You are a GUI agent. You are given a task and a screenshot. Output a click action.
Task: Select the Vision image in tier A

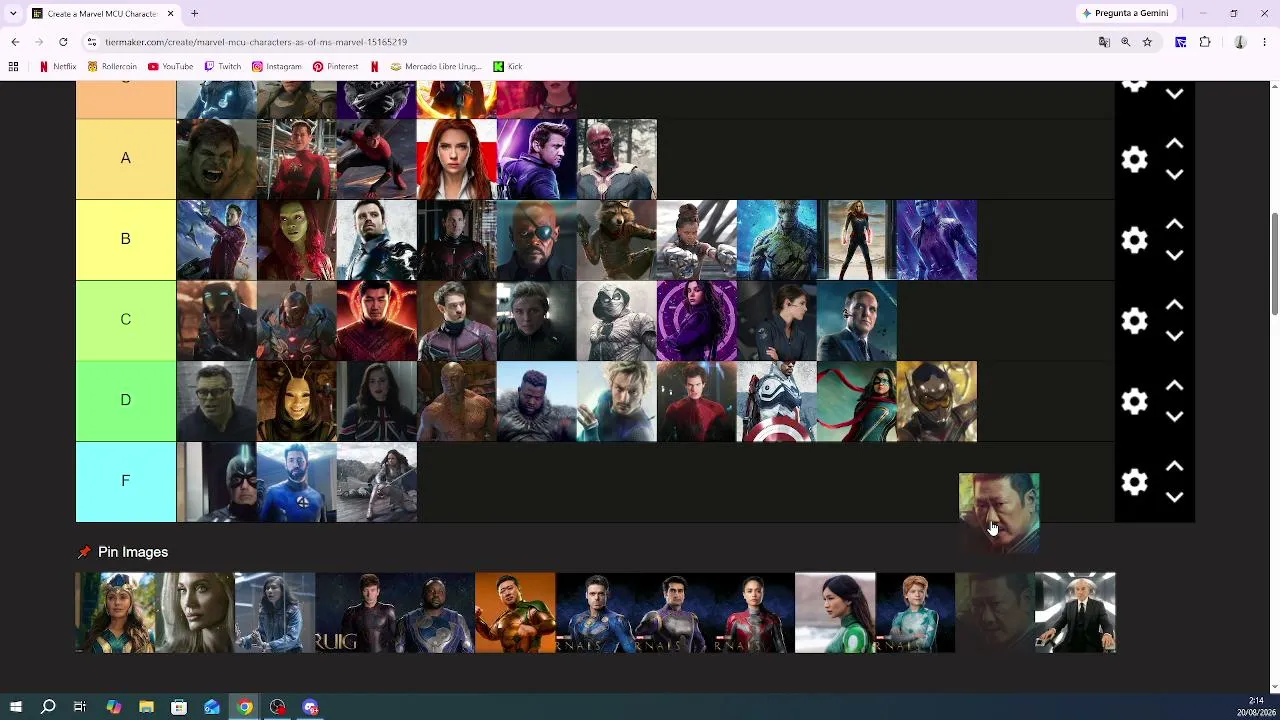coord(617,159)
